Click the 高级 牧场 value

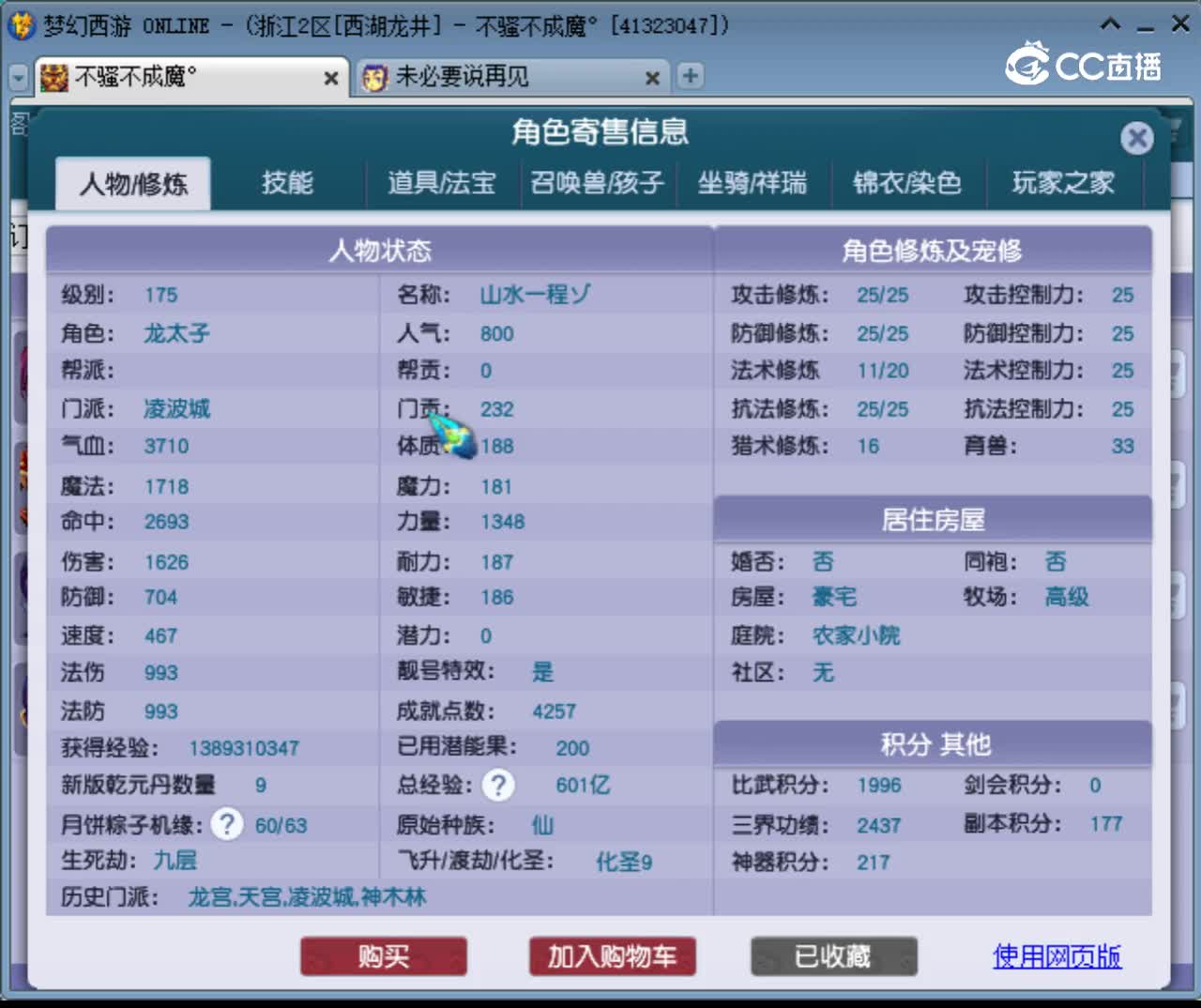[1067, 597]
